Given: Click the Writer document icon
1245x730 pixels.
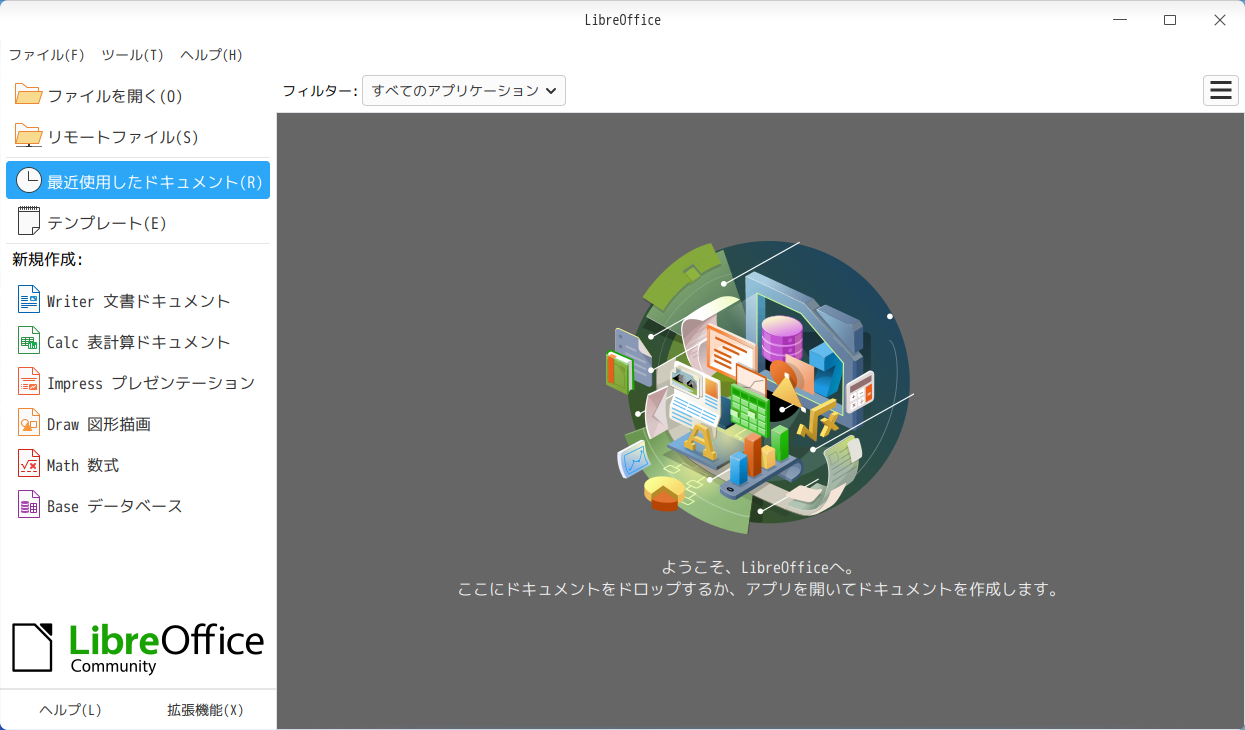Looking at the screenshot, I should (x=29, y=300).
